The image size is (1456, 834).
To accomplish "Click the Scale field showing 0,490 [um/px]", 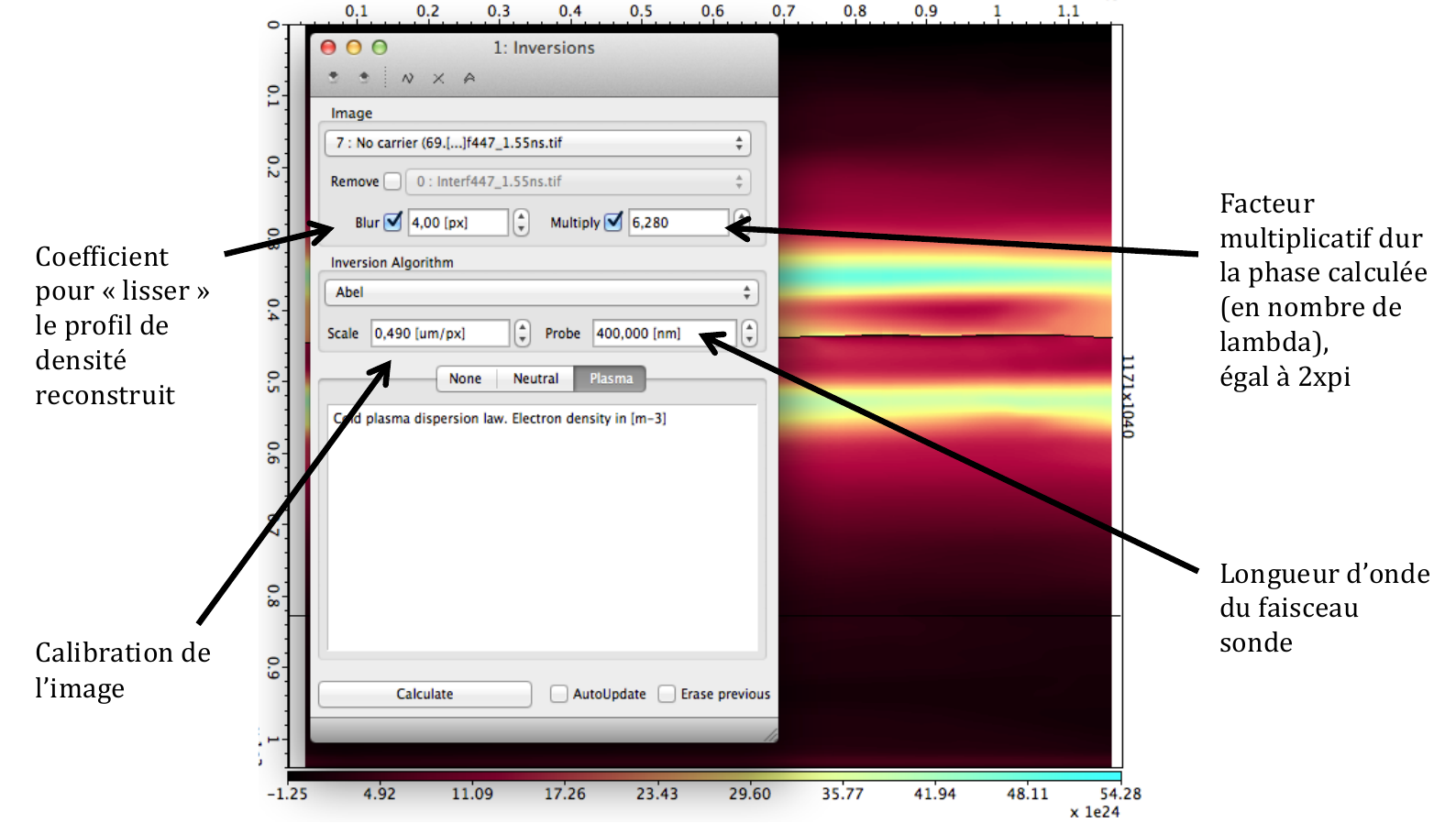I will 440,334.
